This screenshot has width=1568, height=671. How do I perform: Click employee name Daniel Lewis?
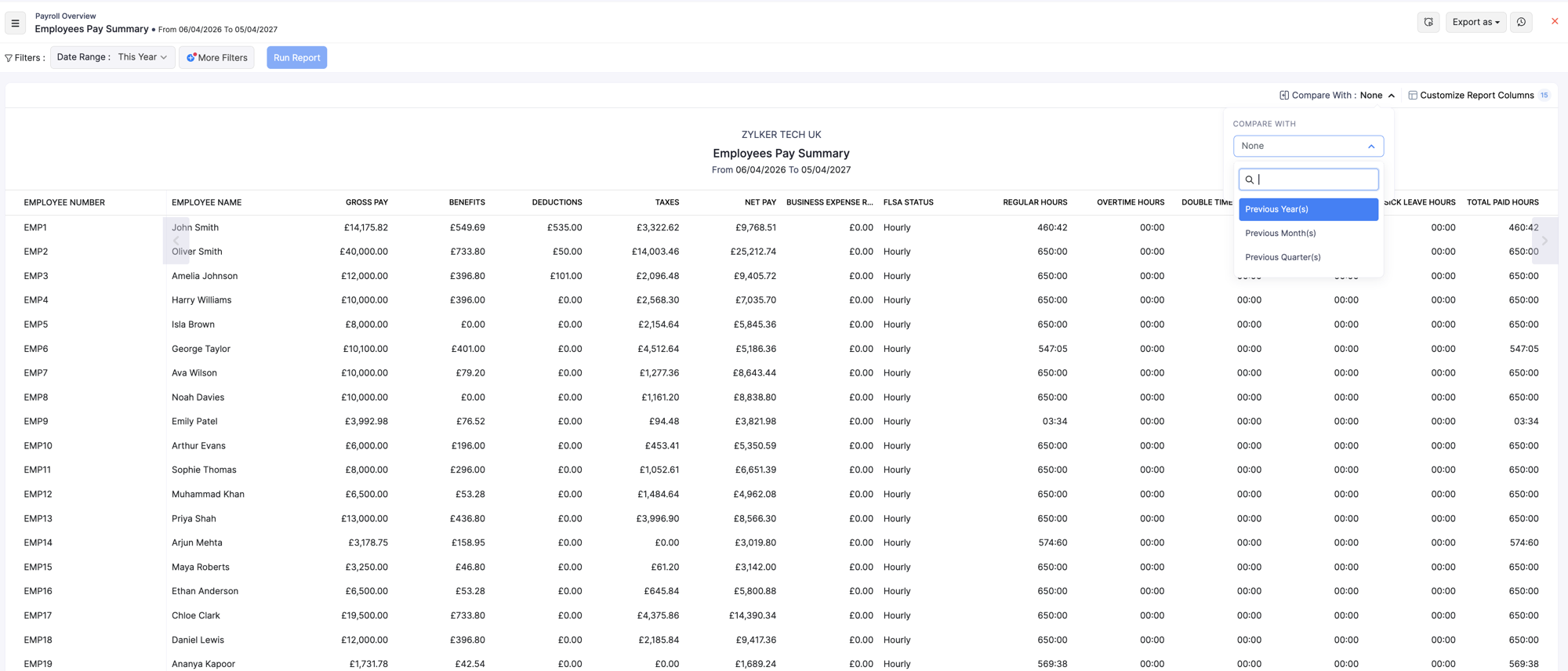tap(198, 640)
